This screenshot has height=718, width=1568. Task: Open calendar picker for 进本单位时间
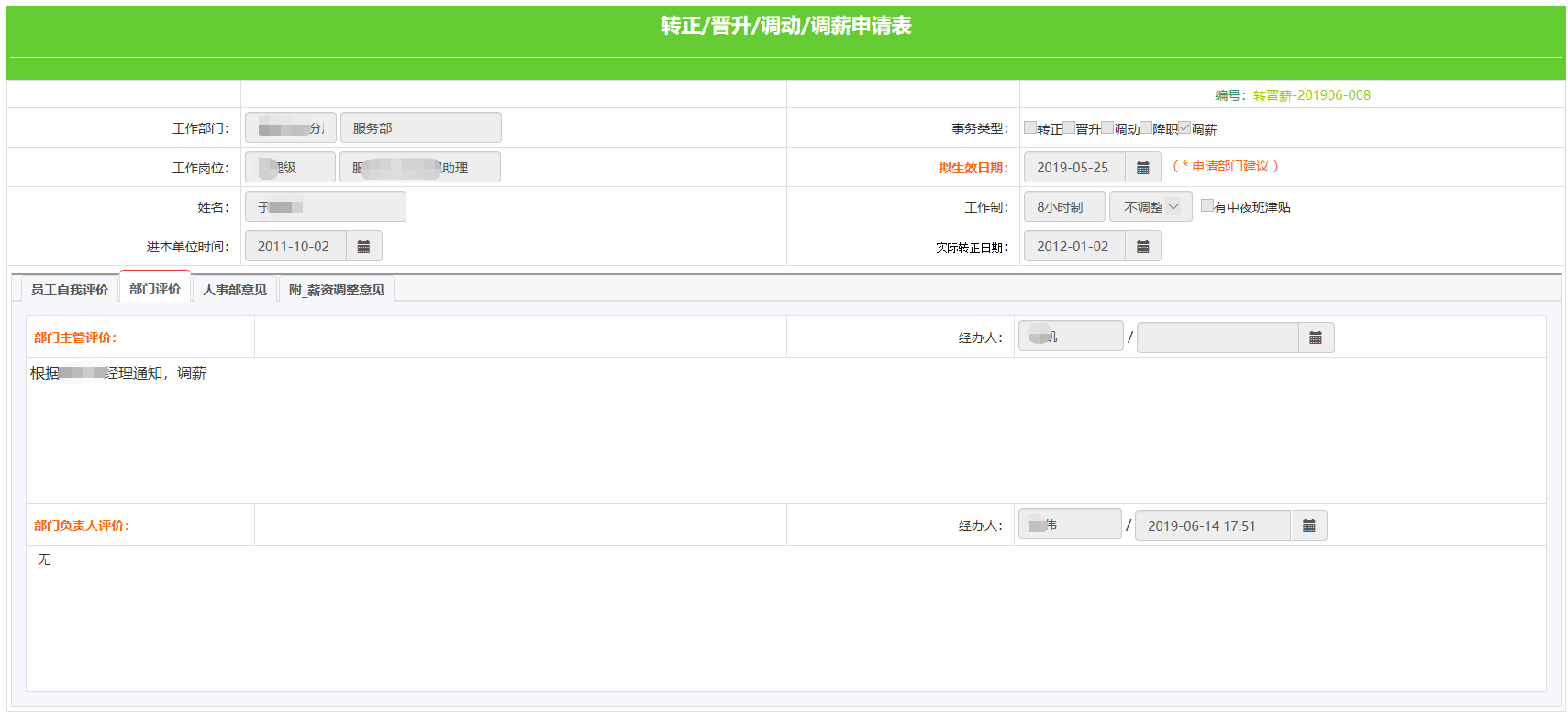click(x=363, y=247)
